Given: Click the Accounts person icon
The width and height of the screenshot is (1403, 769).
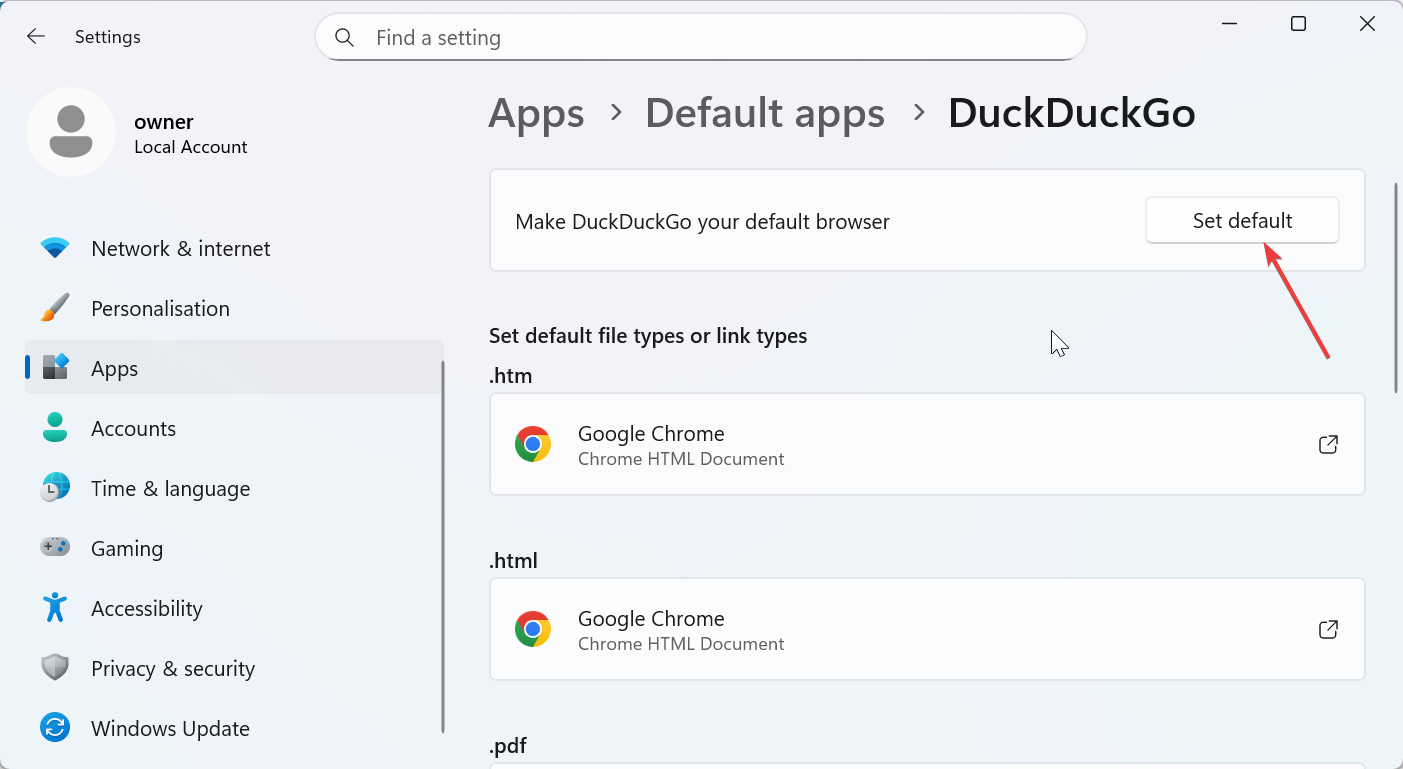Looking at the screenshot, I should coord(55,428).
